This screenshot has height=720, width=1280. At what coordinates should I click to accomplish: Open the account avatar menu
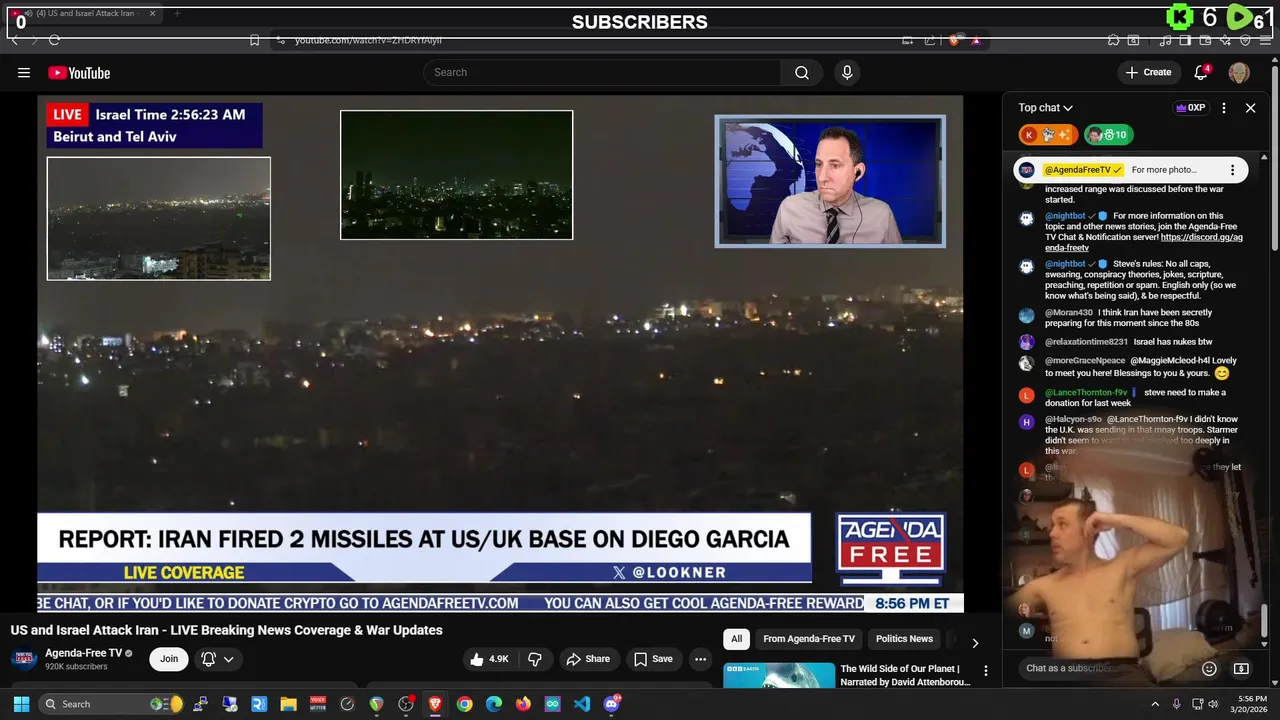click(1238, 72)
